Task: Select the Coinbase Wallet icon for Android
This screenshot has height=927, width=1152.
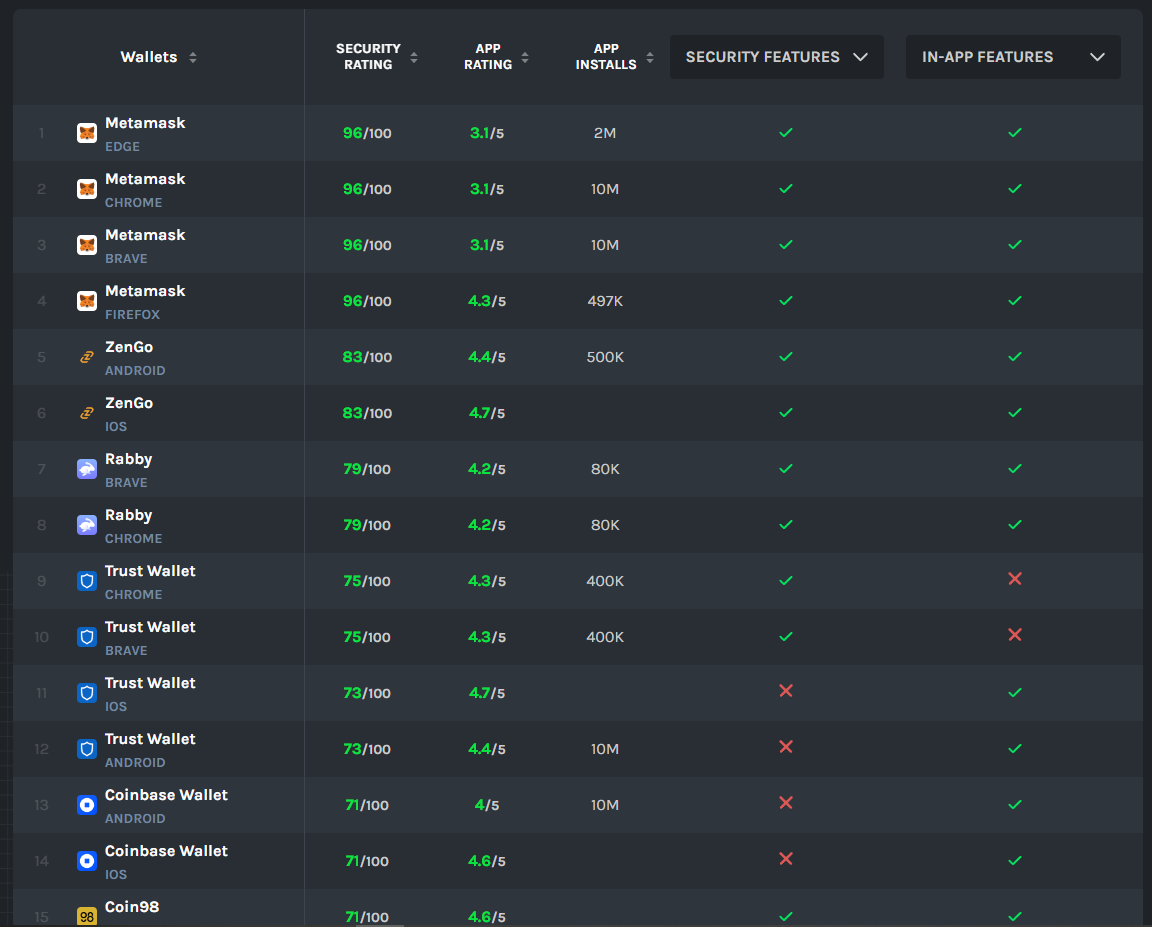Action: point(86,804)
